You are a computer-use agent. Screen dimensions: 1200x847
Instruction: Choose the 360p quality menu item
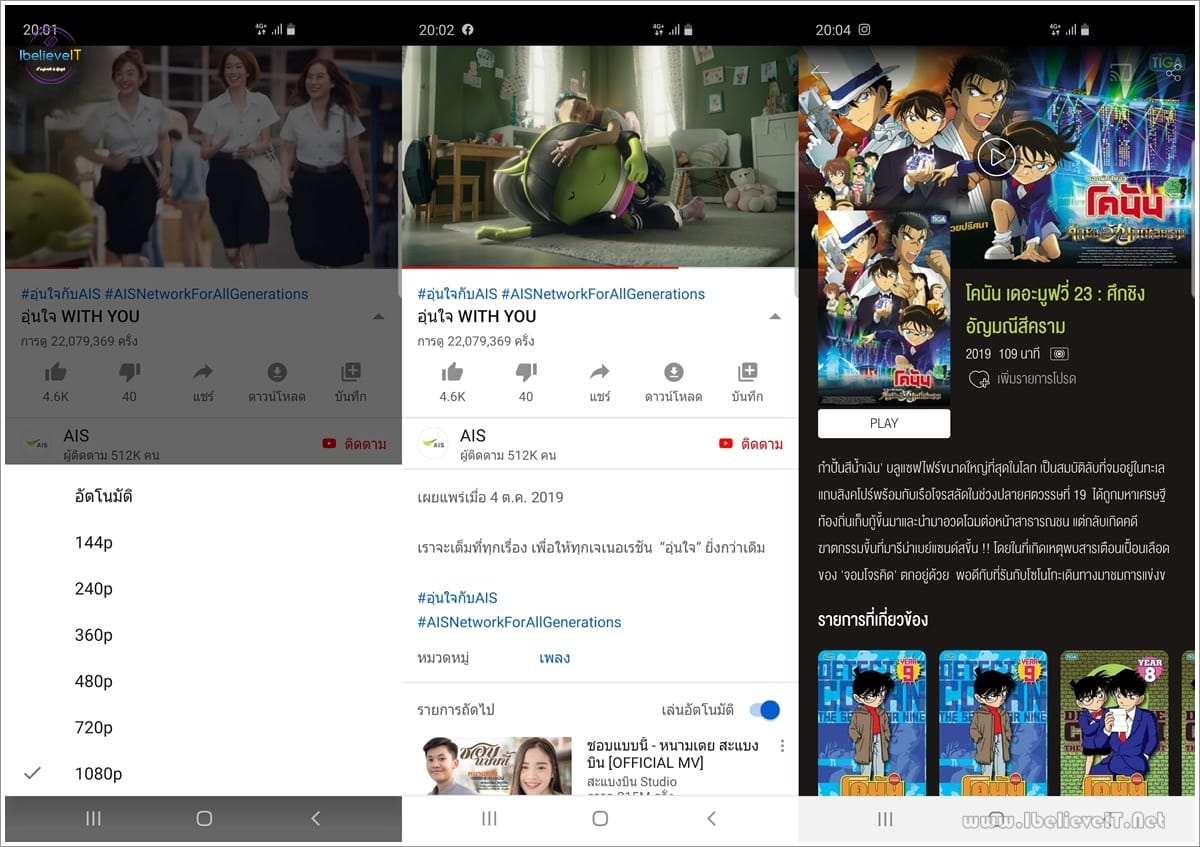coord(94,635)
